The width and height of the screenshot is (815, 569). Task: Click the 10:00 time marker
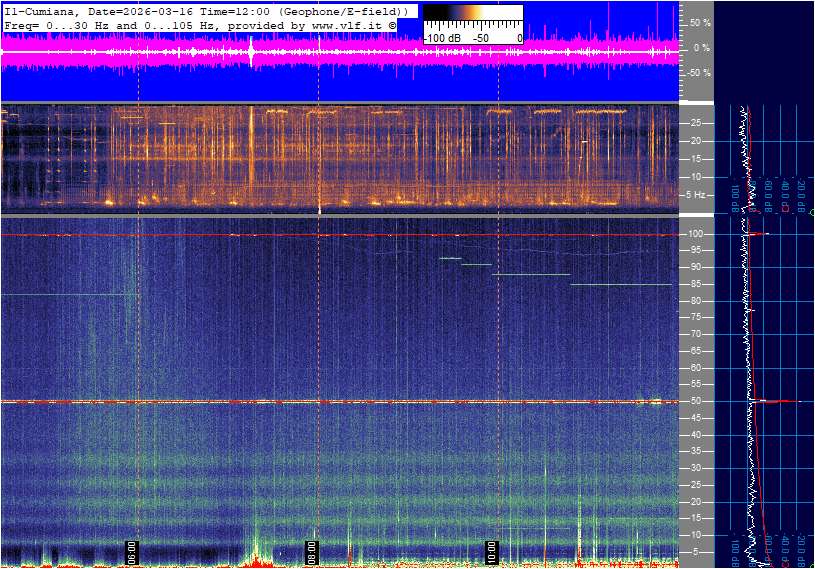pyautogui.click(x=491, y=552)
